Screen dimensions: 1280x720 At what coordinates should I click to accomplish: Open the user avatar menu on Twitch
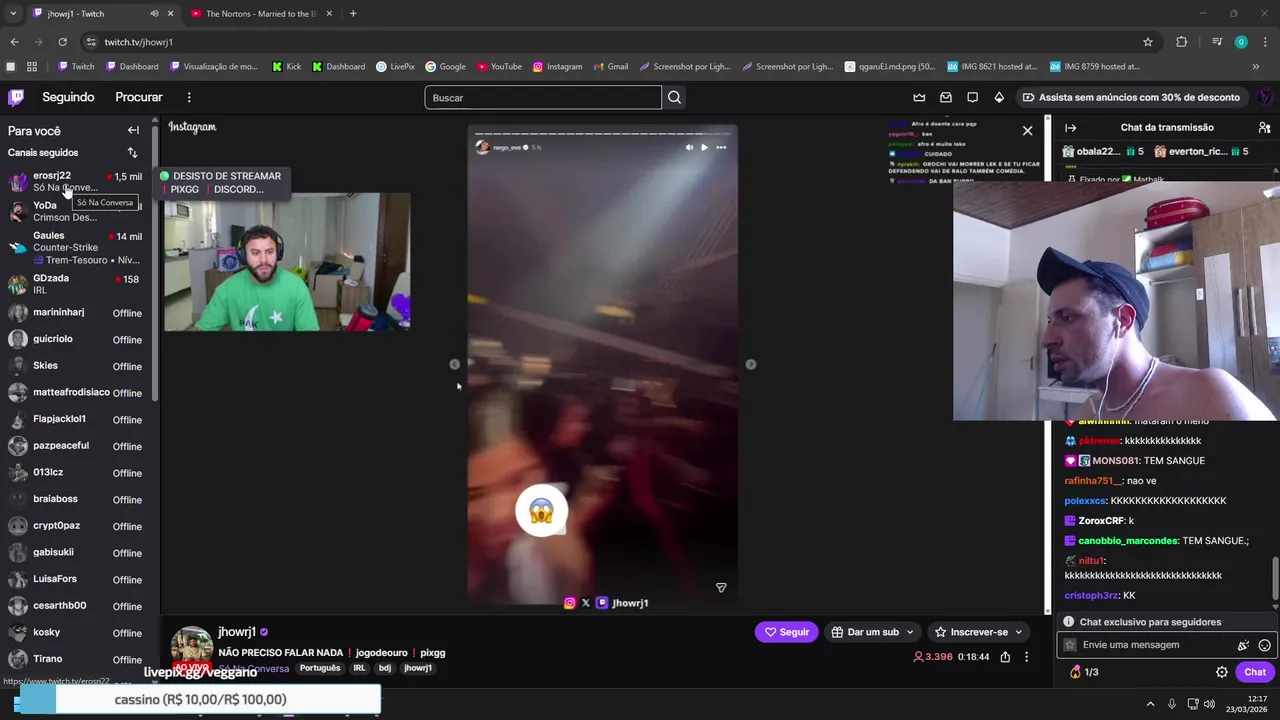point(1264,97)
